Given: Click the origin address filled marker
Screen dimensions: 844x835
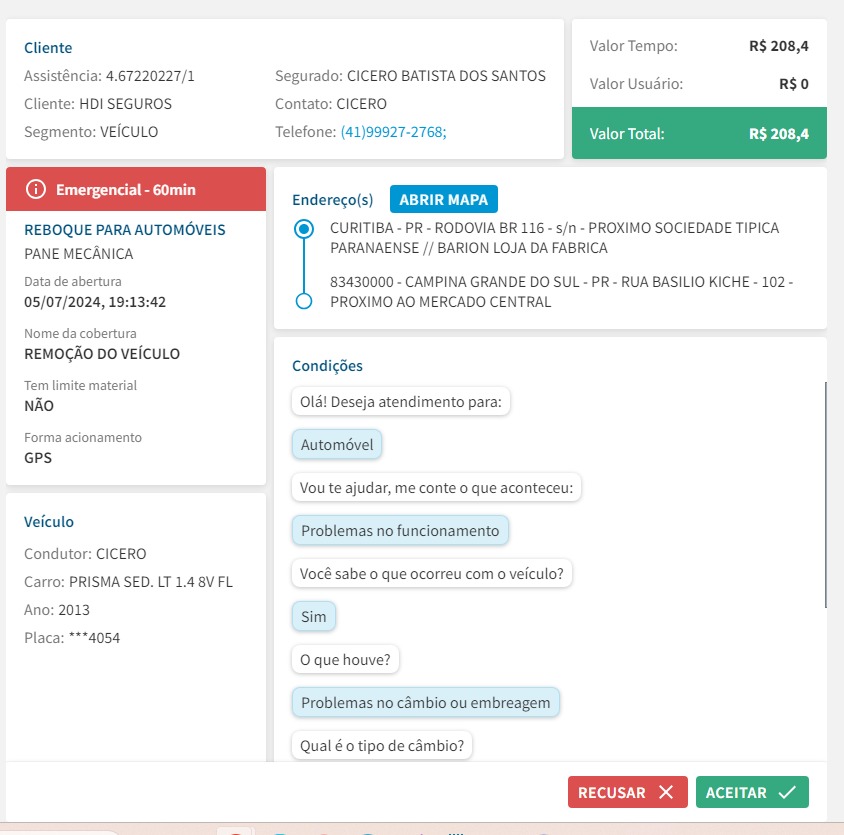Looking at the screenshot, I should pyautogui.click(x=304, y=229).
